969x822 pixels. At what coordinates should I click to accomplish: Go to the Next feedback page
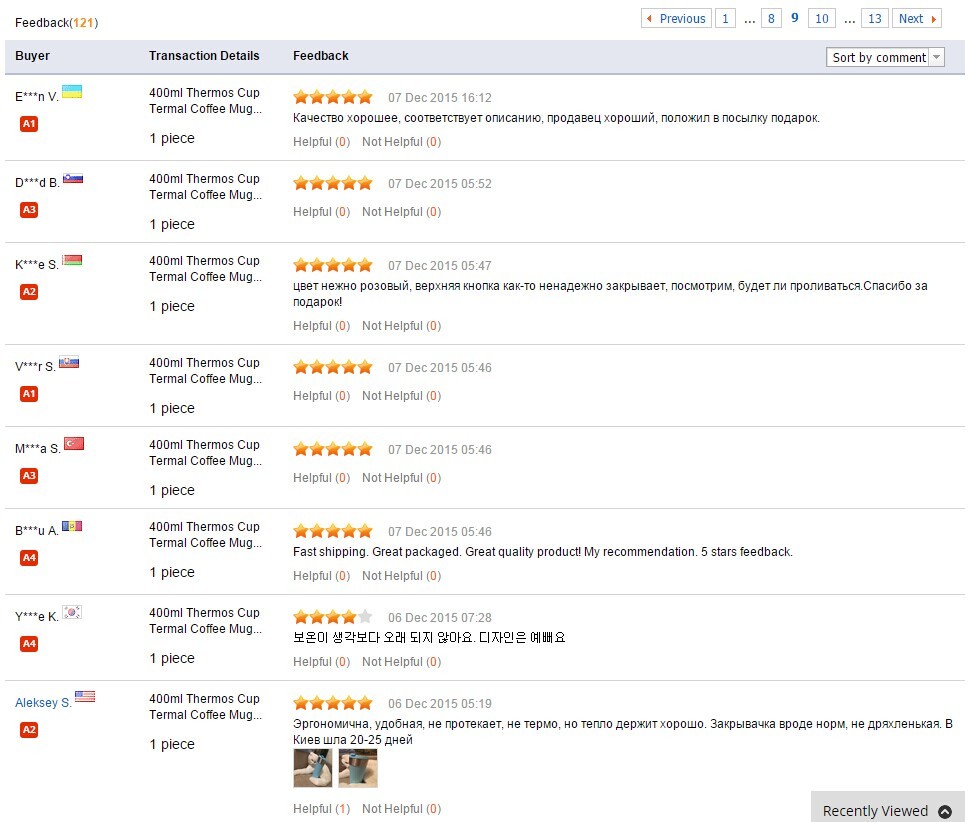916,18
